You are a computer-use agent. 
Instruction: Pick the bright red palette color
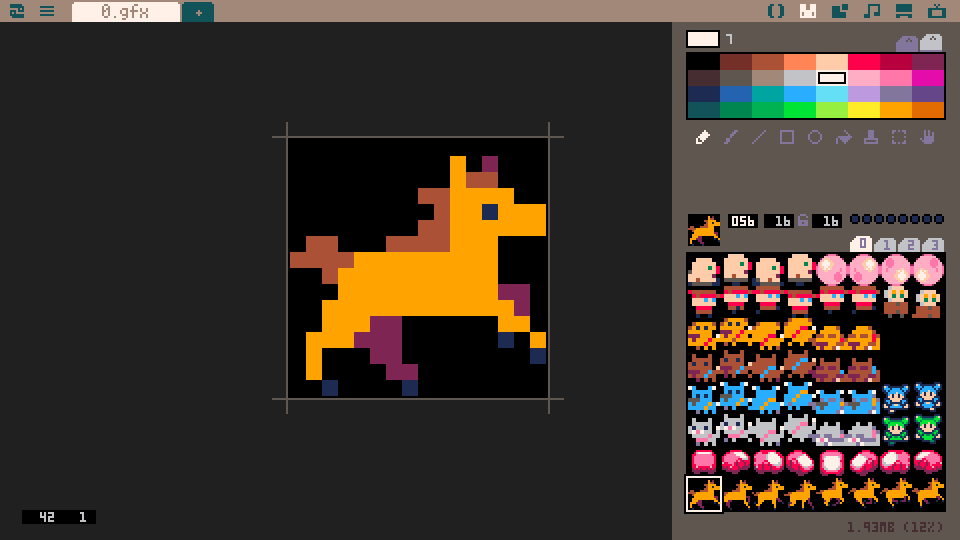[x=864, y=62]
